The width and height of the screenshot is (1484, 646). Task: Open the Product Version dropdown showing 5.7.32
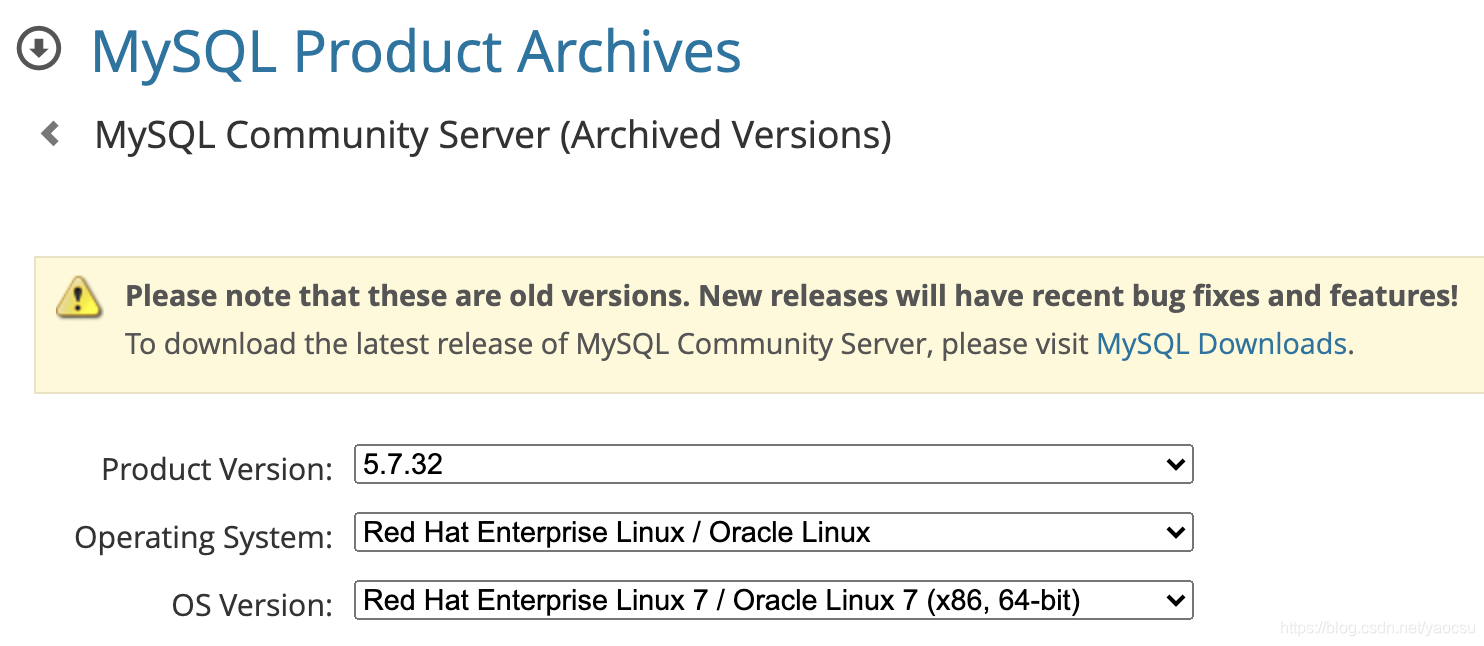775,464
